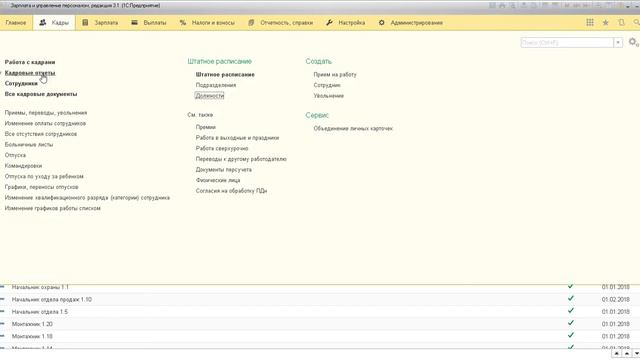Click inside the Поиск (Ctrl+F) field
The image size is (640, 360).
click(567, 42)
